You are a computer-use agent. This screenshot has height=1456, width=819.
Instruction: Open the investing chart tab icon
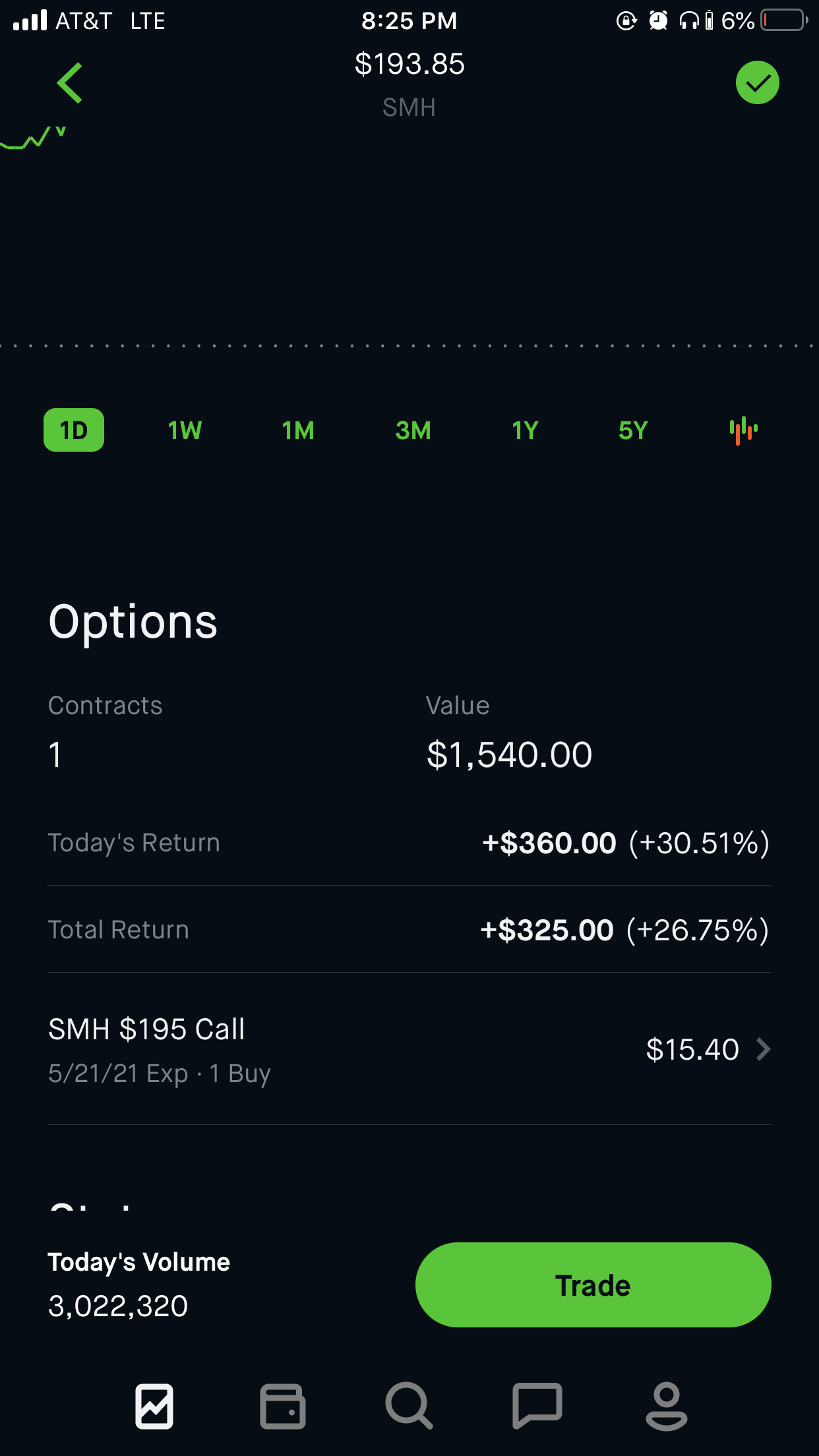click(154, 1406)
